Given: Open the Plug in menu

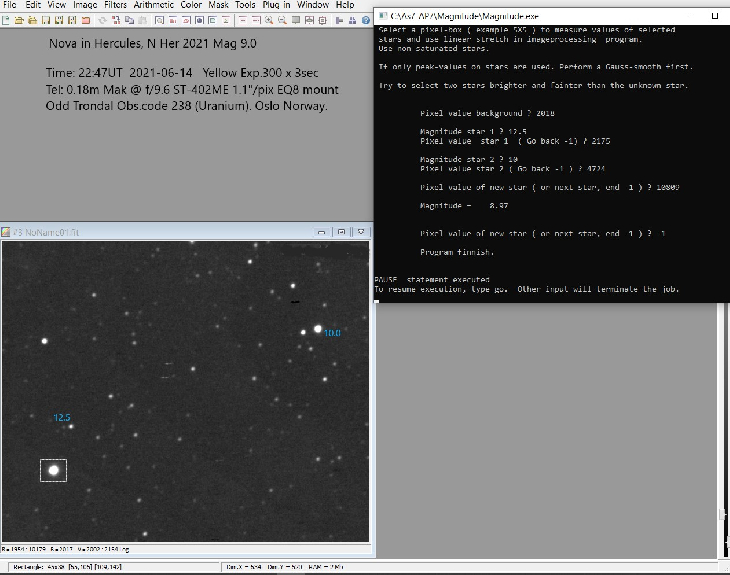Looking at the screenshot, I should pyautogui.click(x=276, y=5).
